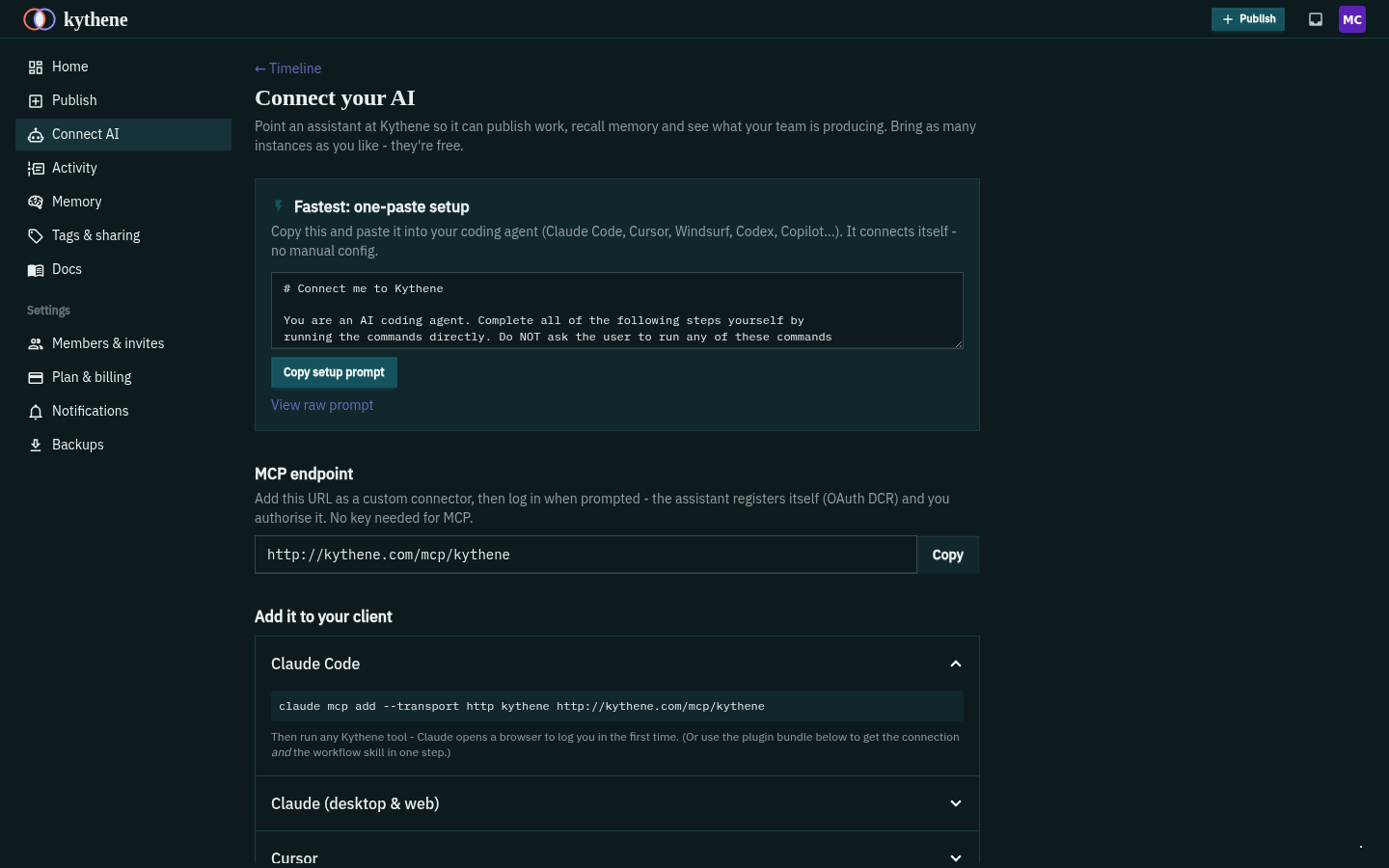
Task: Open Members & invites settings
Action: pos(123,343)
